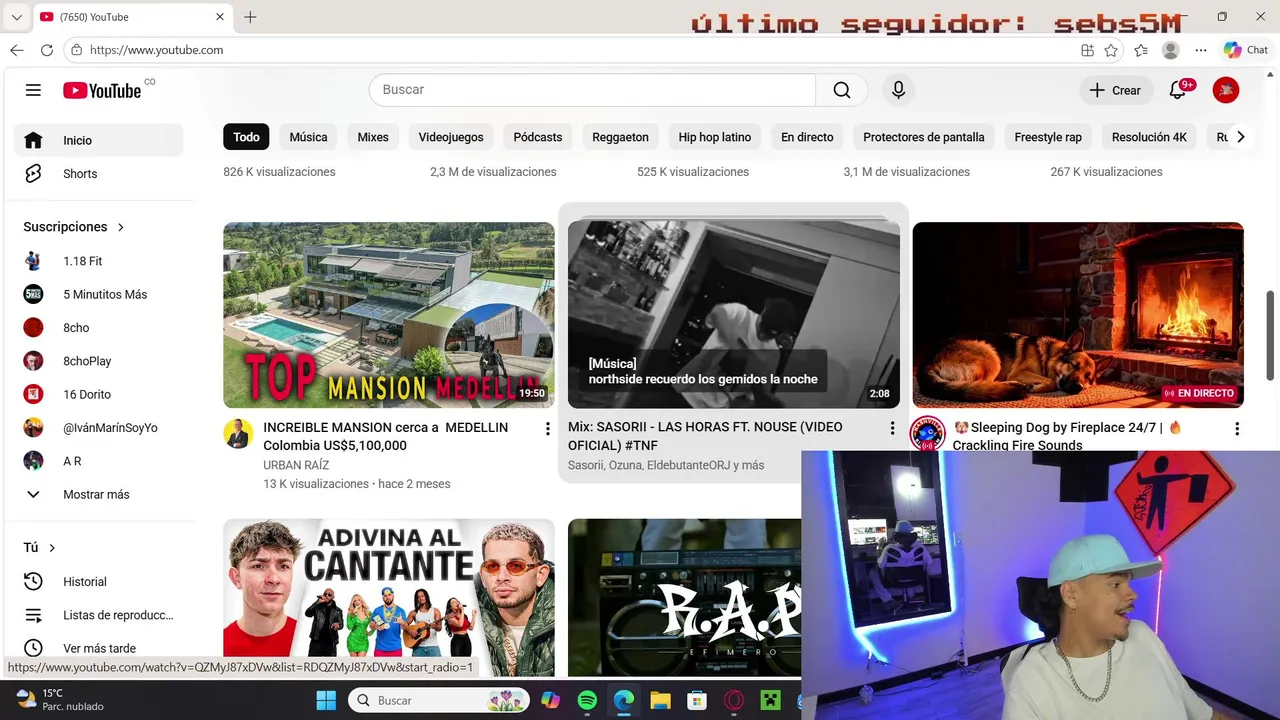Select the Freestyle rap chip

coord(1048,137)
